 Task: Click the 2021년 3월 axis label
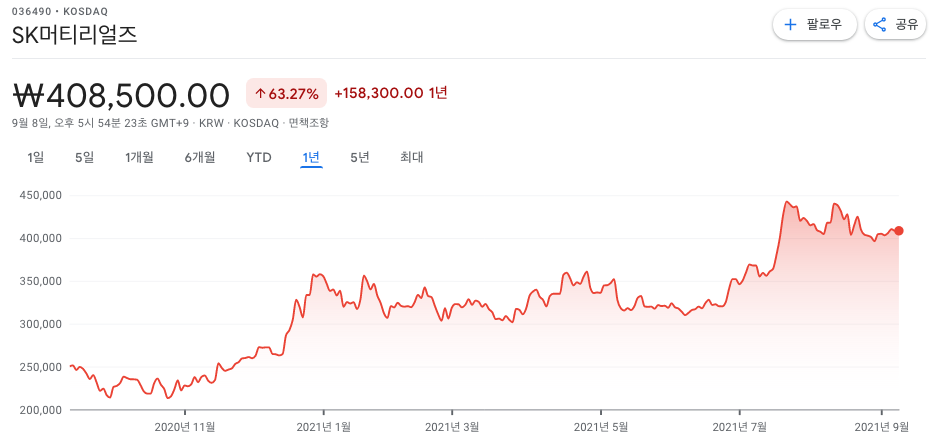(x=452, y=427)
